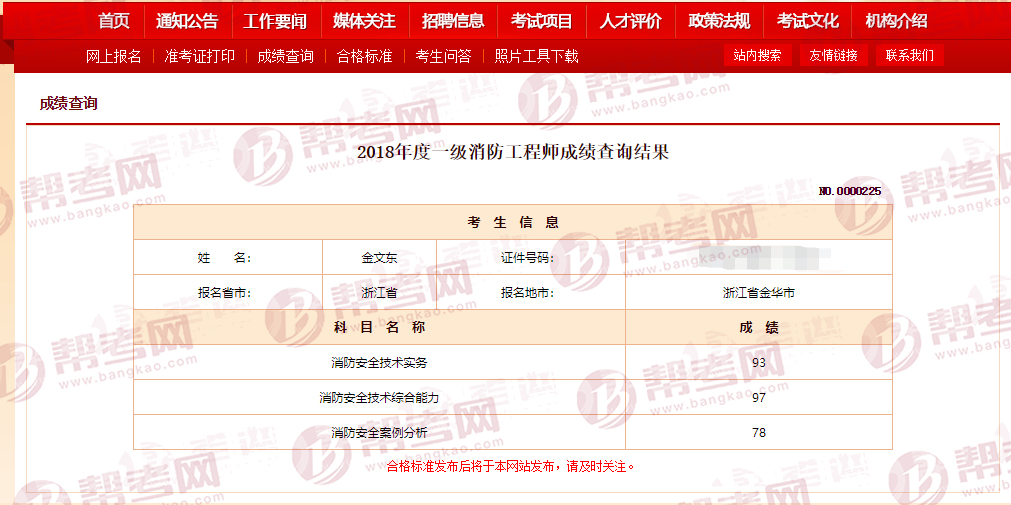Open the 工作要闻 section

[275, 21]
